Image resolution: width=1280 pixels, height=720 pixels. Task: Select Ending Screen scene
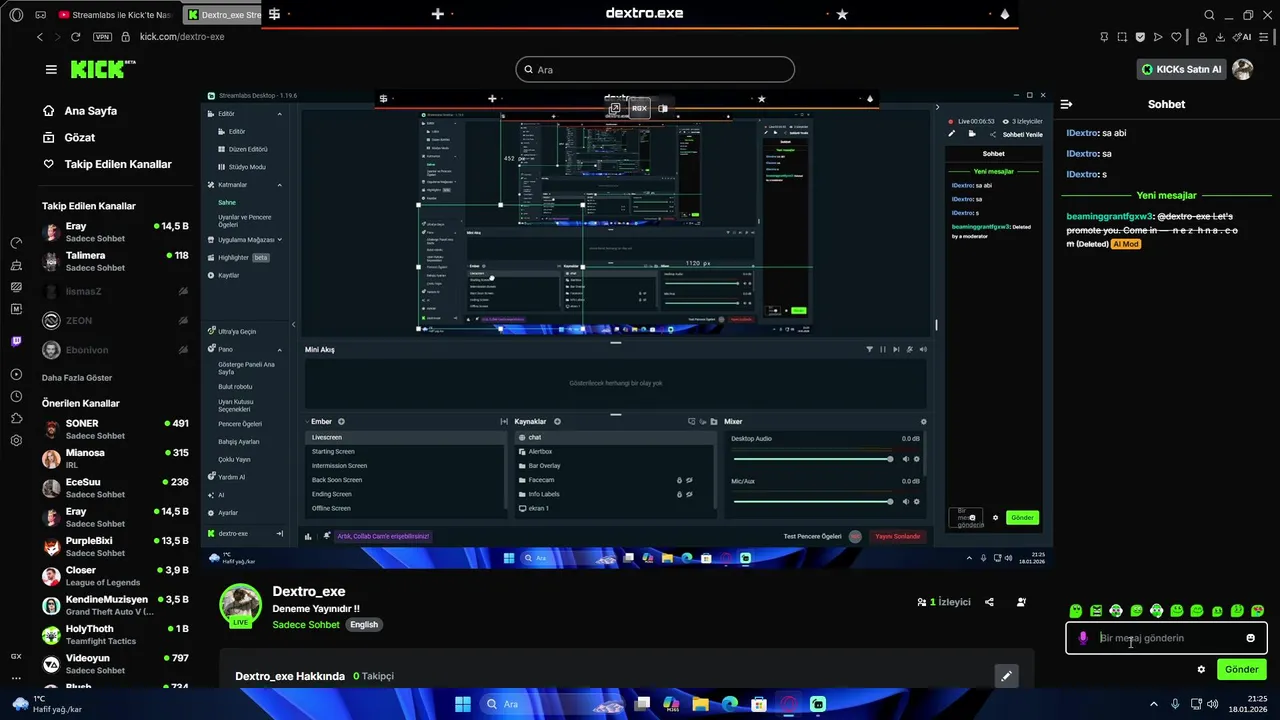pos(405,494)
